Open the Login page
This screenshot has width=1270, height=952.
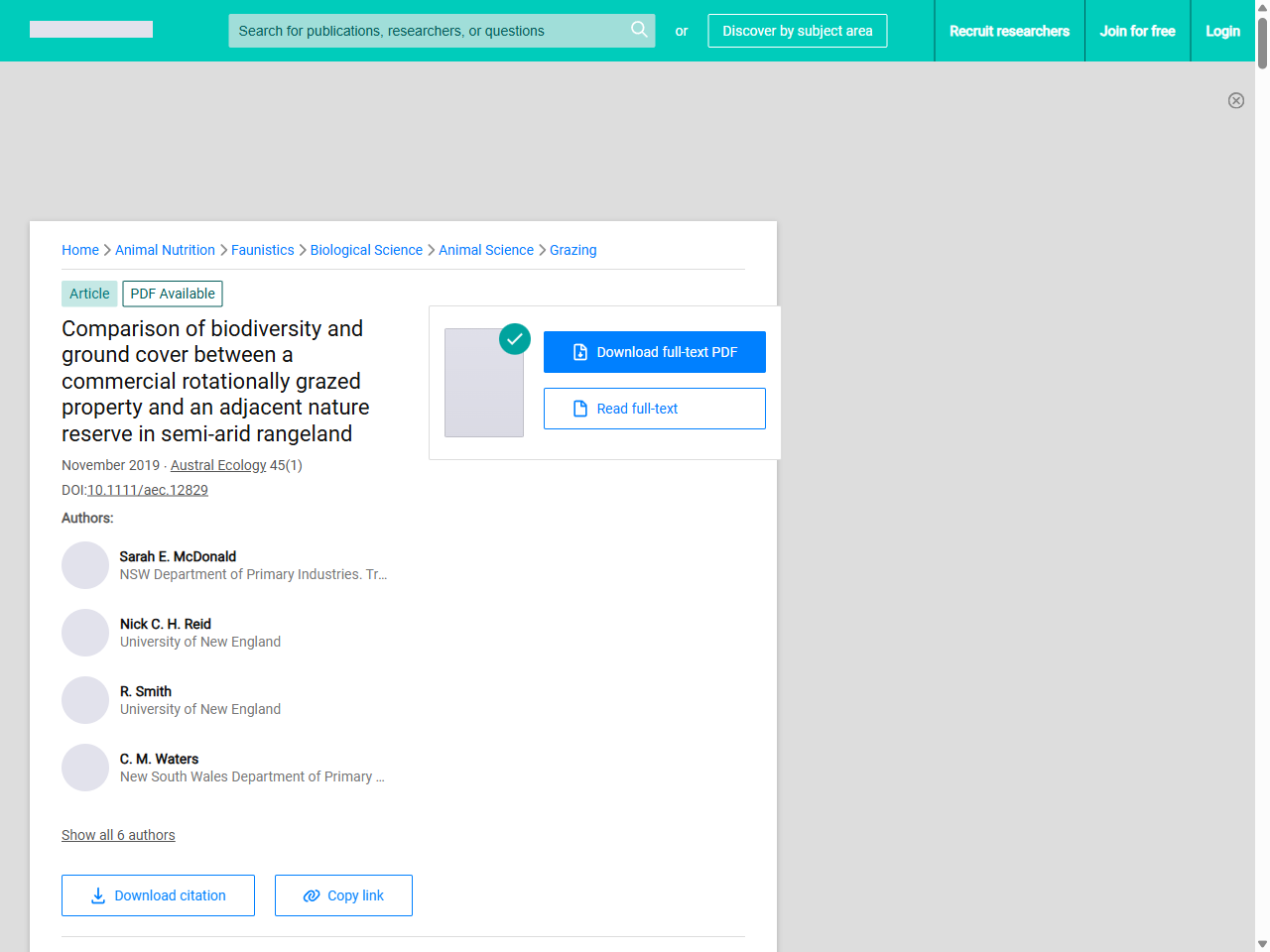tap(1222, 31)
